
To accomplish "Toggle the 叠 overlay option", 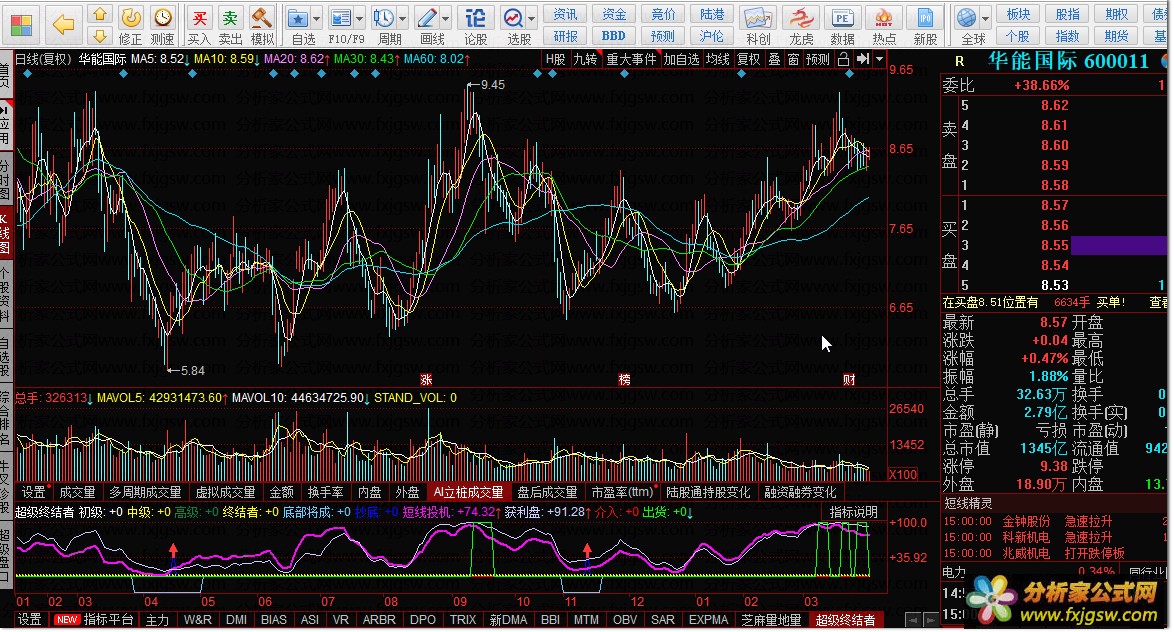I will pyautogui.click(x=774, y=59).
